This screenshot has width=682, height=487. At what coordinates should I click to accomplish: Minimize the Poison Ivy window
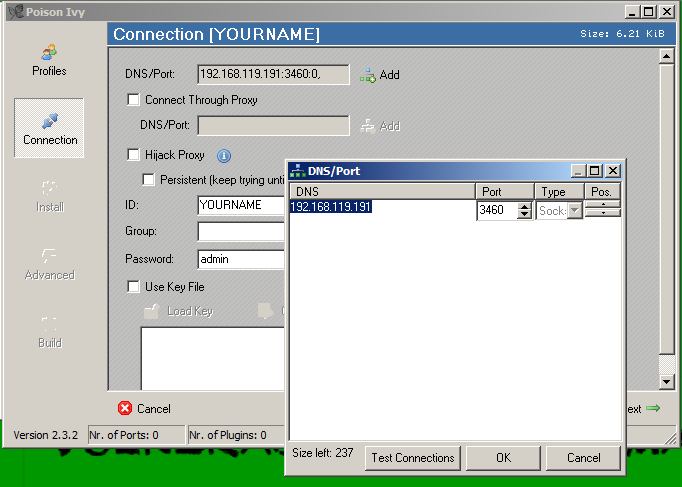[x=632, y=12]
